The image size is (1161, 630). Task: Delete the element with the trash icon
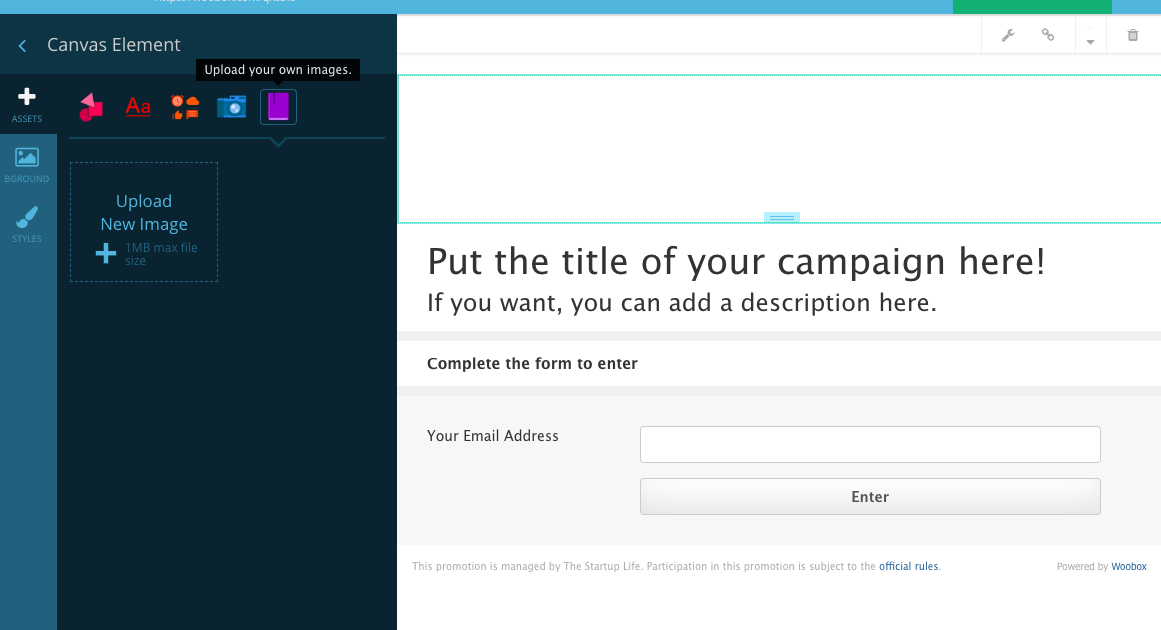[1133, 35]
